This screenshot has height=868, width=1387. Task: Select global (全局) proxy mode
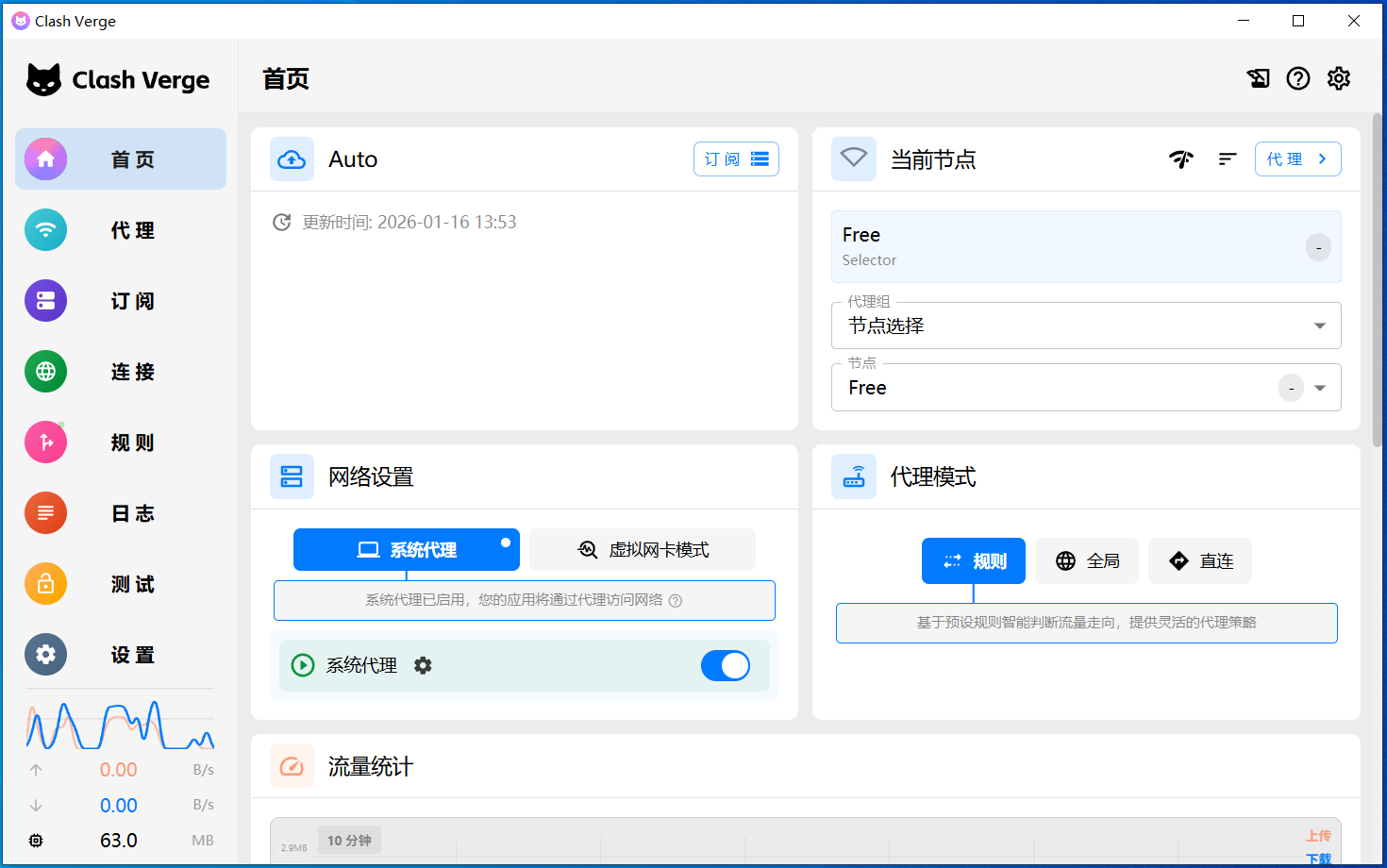point(1087,561)
